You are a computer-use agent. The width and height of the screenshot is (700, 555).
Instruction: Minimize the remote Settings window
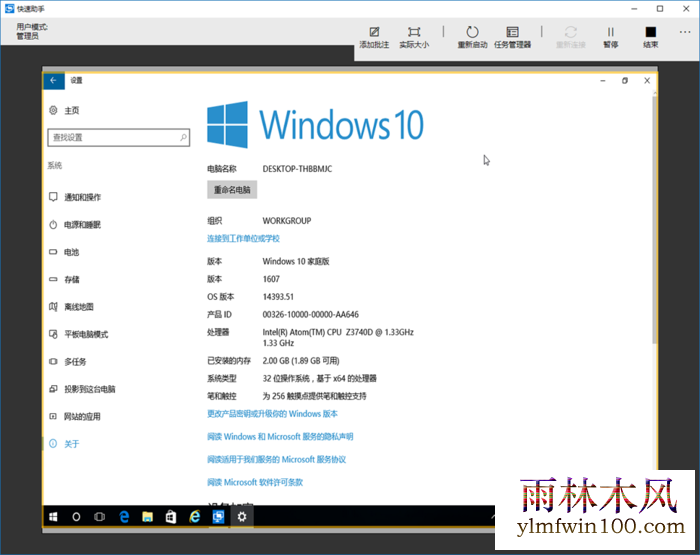pos(603,80)
